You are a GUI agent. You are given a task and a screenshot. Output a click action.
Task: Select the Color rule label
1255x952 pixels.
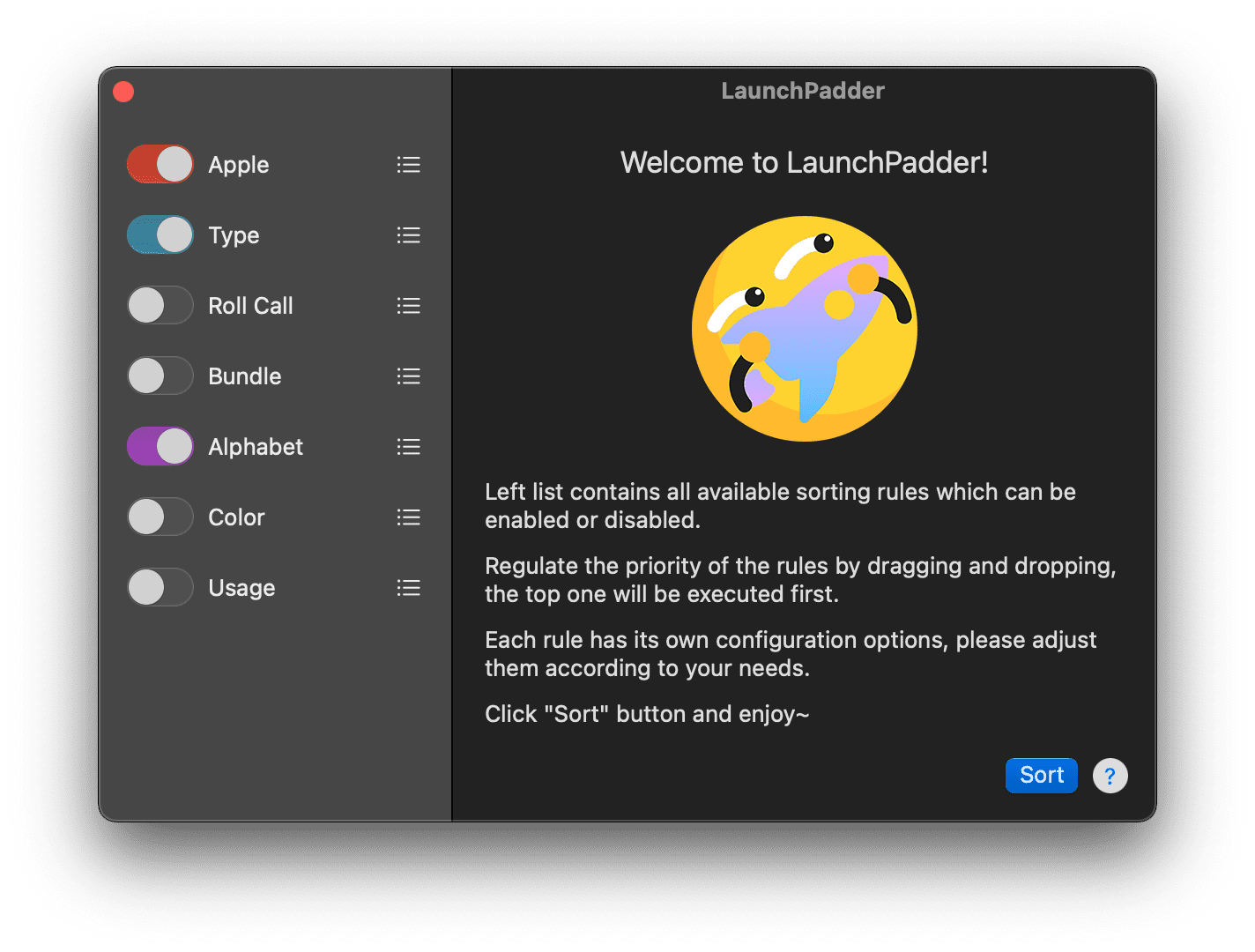point(236,517)
